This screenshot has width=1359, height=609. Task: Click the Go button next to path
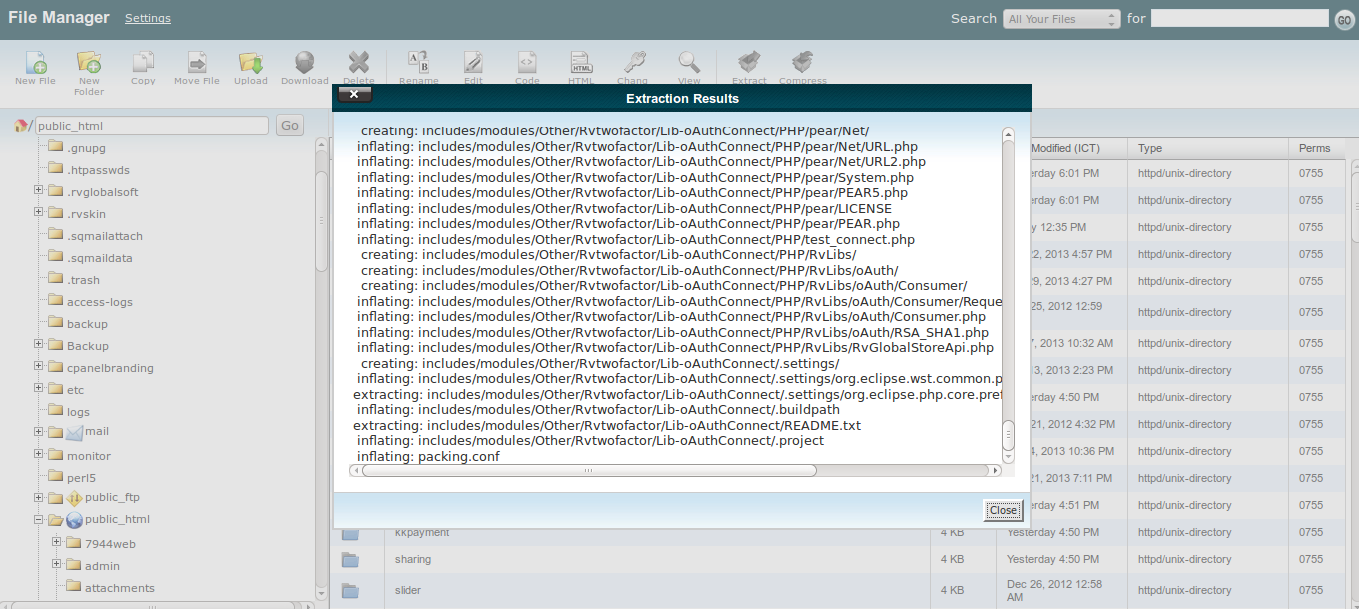289,126
